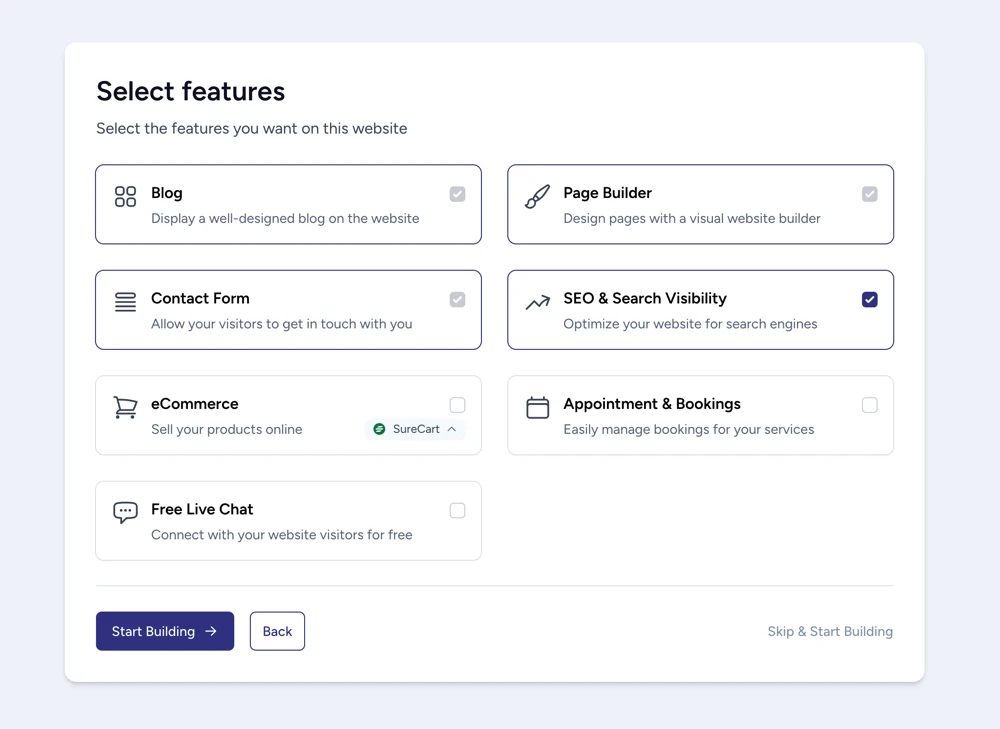1000x729 pixels.
Task: Uncheck the SEO & Search Visibility checkbox
Action: 869,299
